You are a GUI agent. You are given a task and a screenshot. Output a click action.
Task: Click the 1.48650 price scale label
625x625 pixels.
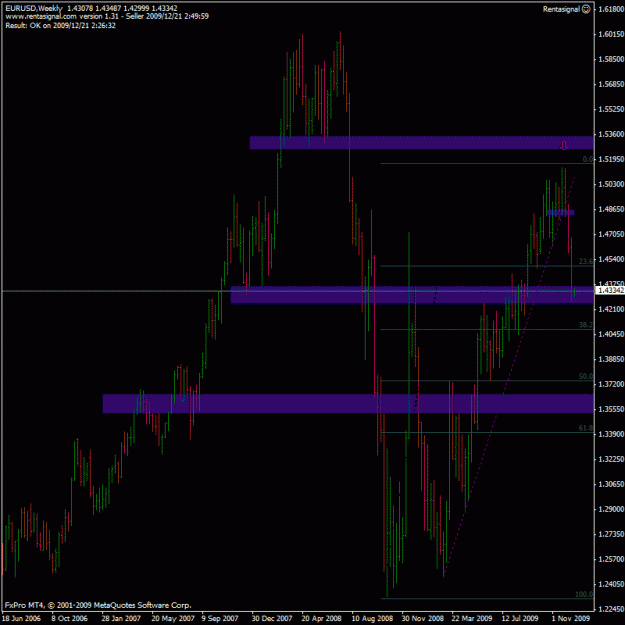tap(611, 209)
